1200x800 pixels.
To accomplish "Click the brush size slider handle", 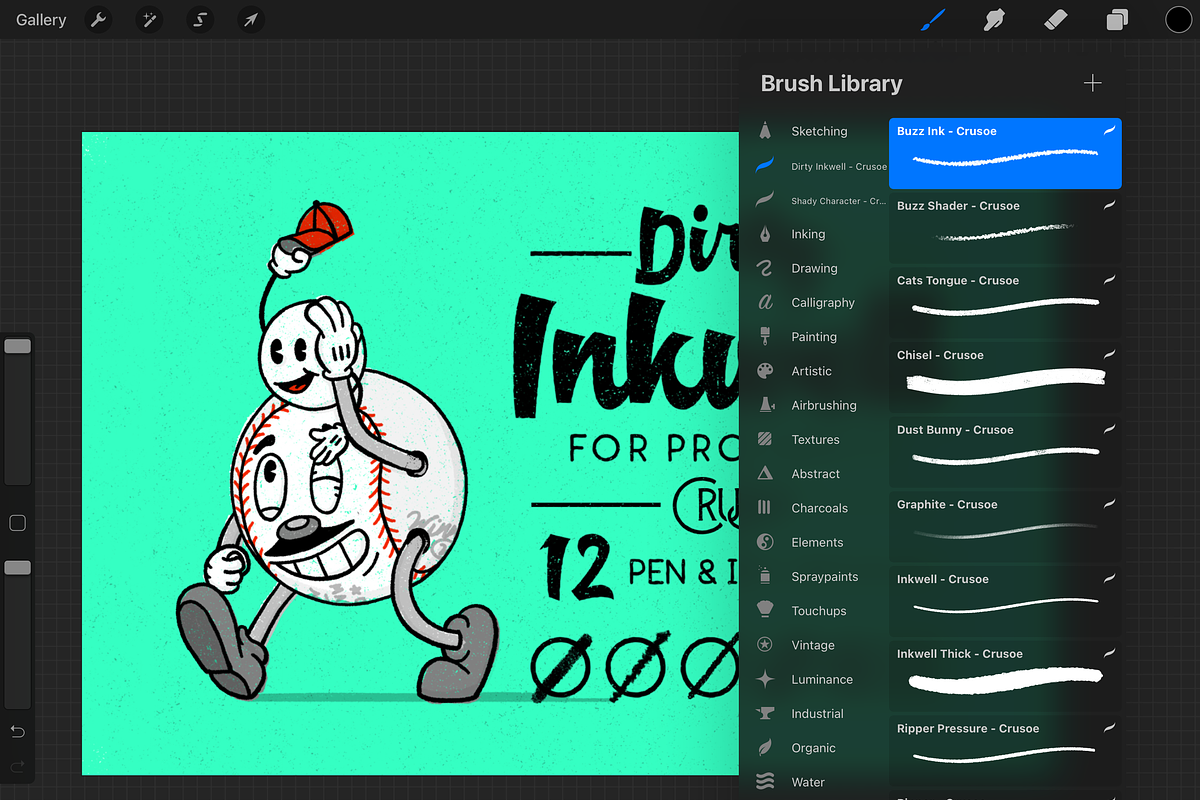I will click(17, 346).
